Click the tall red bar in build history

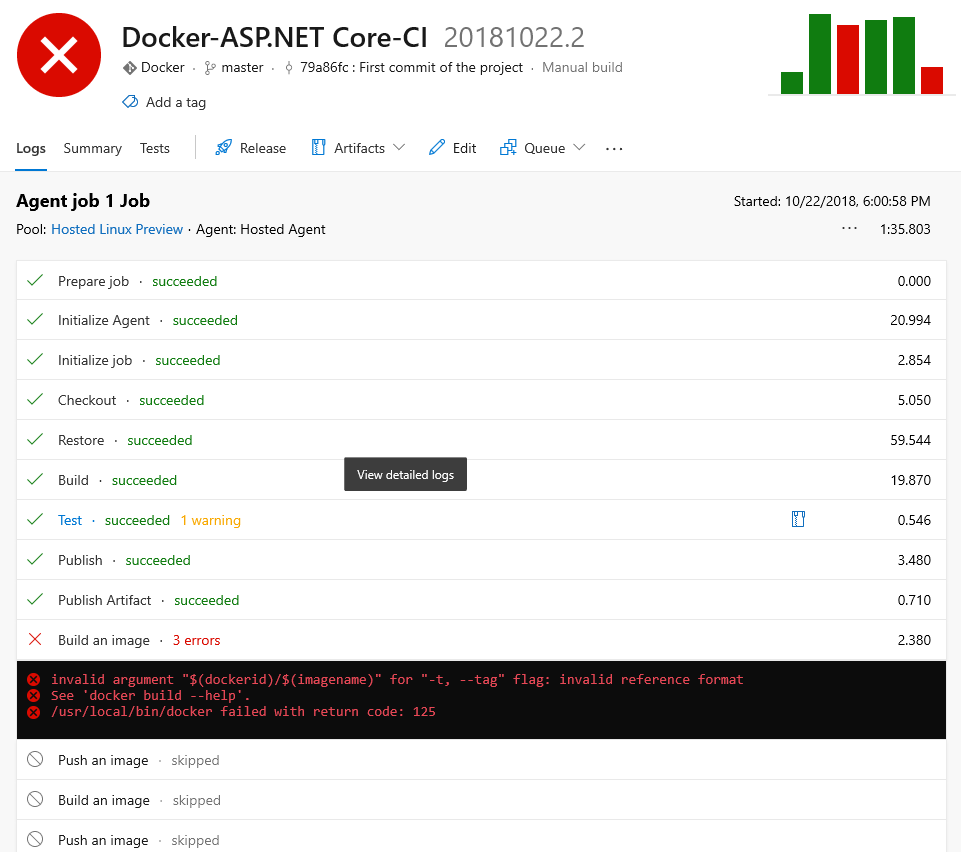848,59
